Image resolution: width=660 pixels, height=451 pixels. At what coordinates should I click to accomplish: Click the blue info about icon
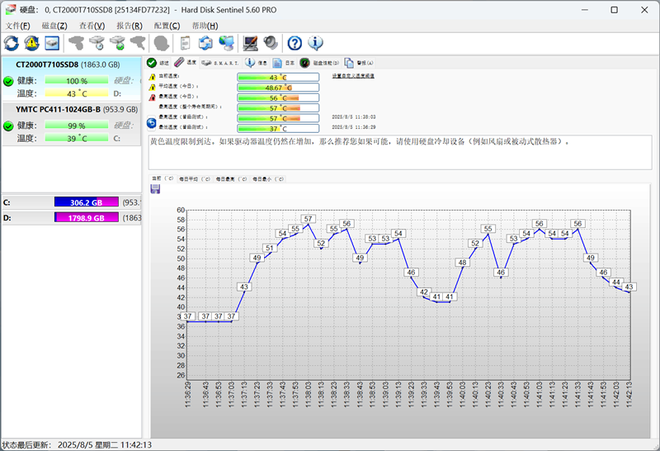pyautogui.click(x=316, y=43)
